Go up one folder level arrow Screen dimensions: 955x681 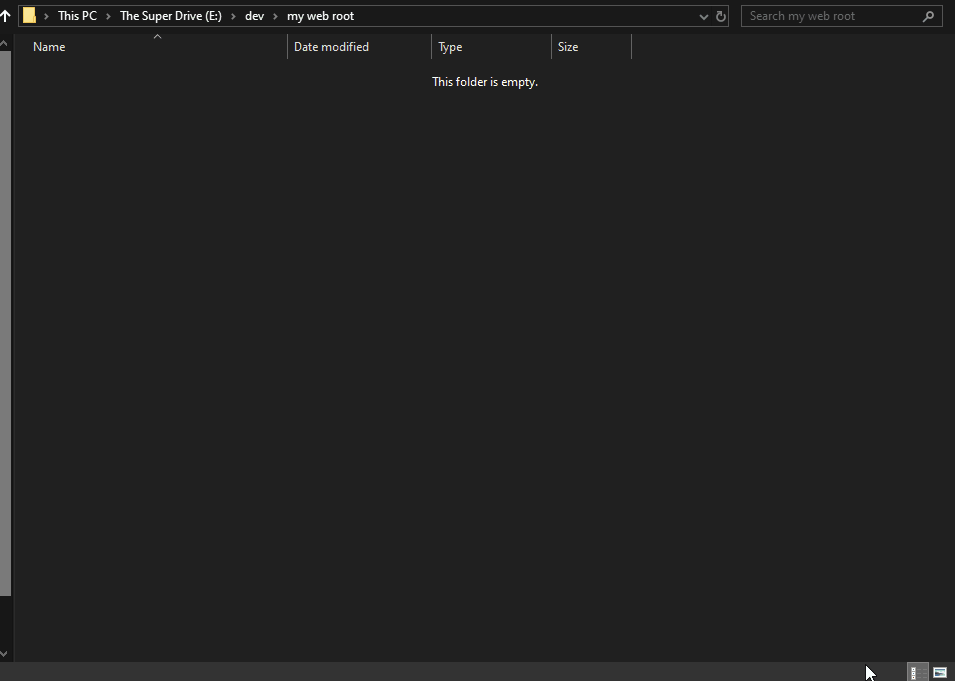point(5,16)
